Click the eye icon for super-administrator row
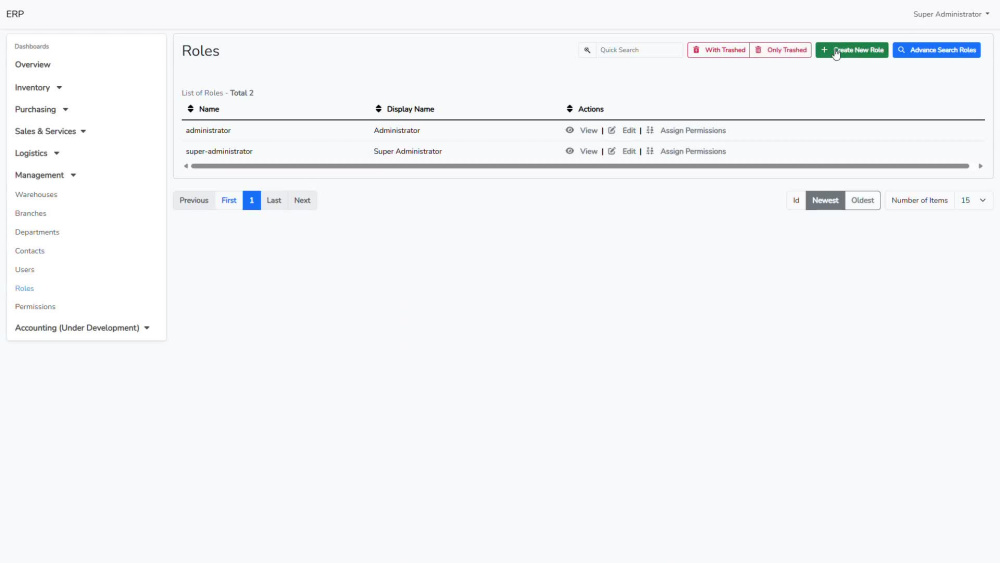Screen dimensions: 1000x563 pos(570,151)
